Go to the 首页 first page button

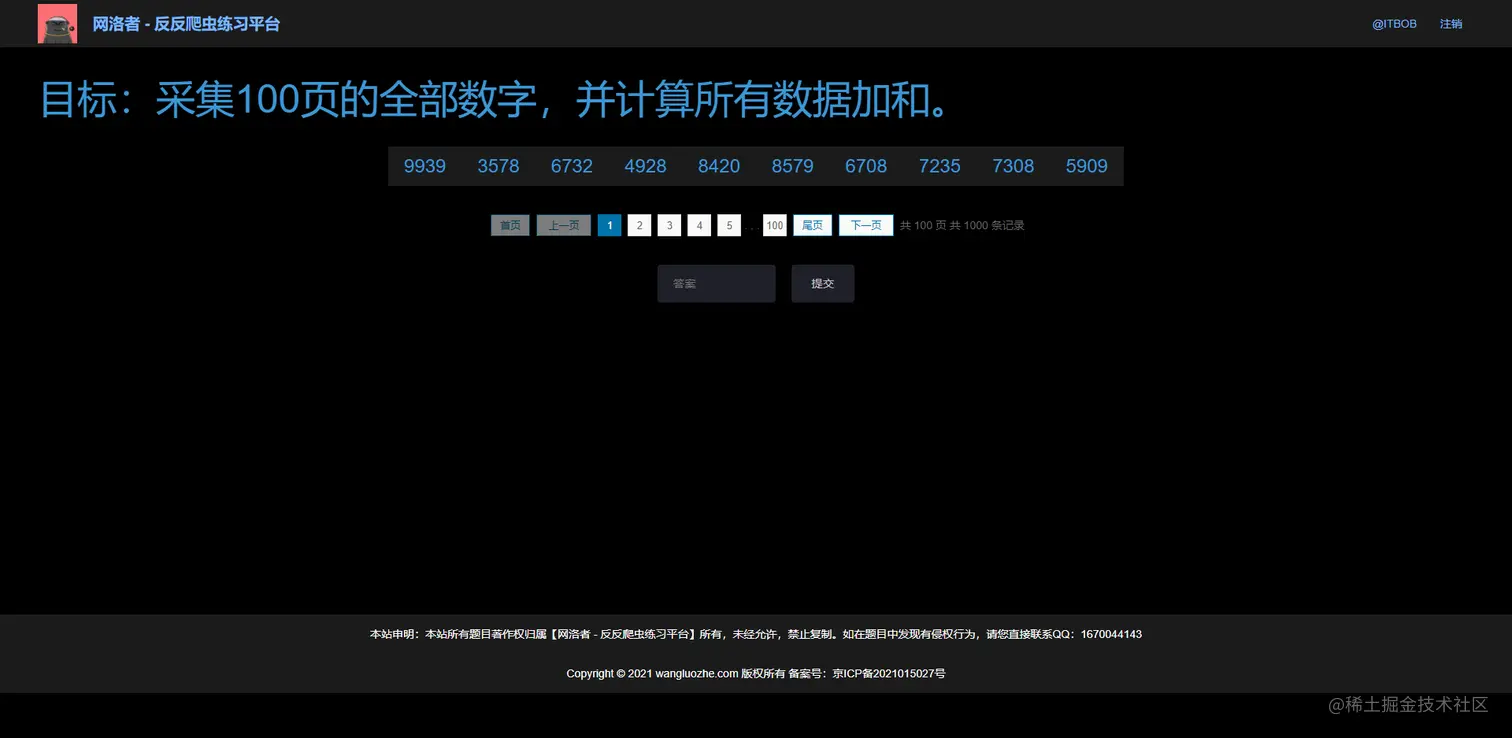pyautogui.click(x=510, y=226)
